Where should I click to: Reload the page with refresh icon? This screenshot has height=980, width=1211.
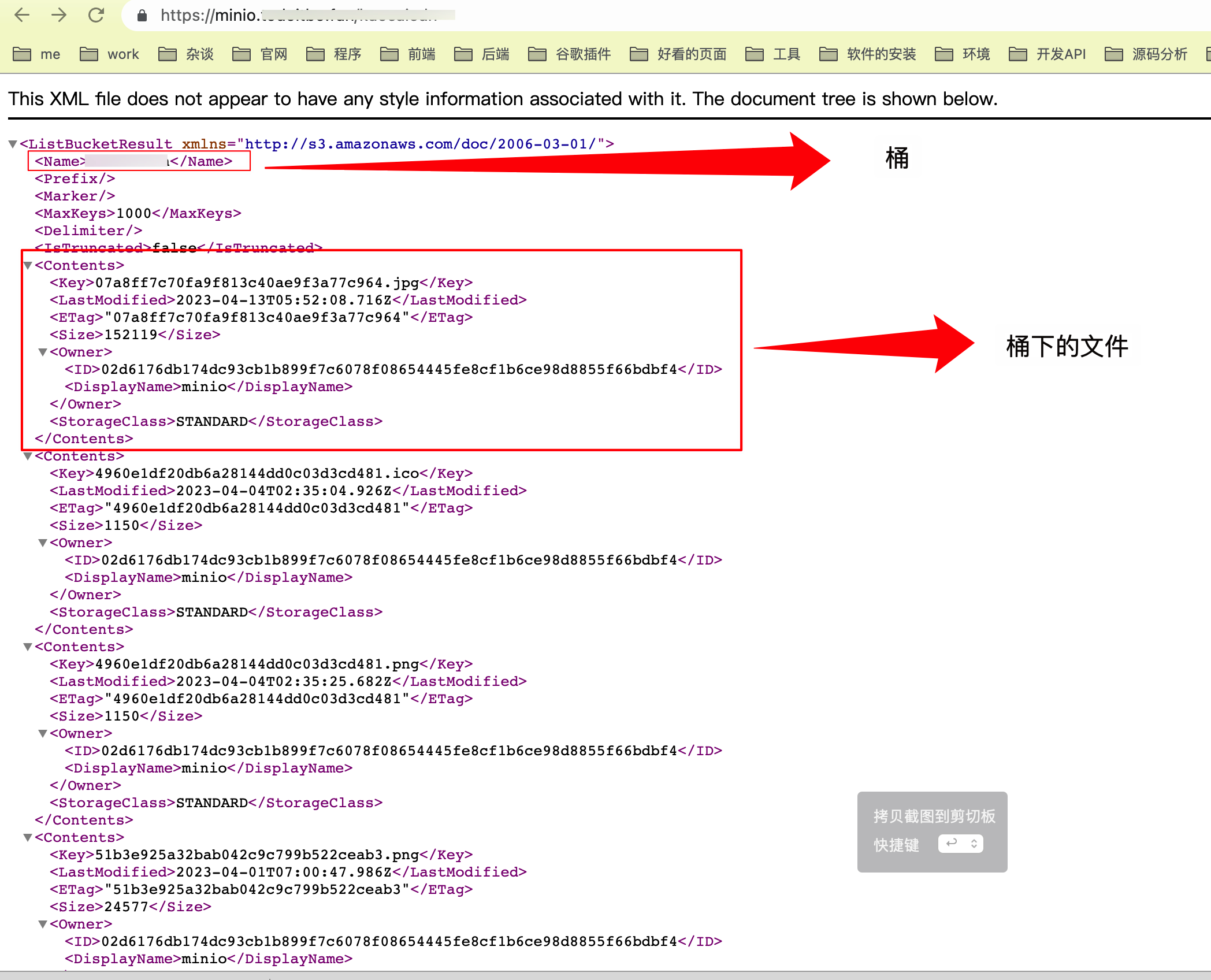point(96,15)
